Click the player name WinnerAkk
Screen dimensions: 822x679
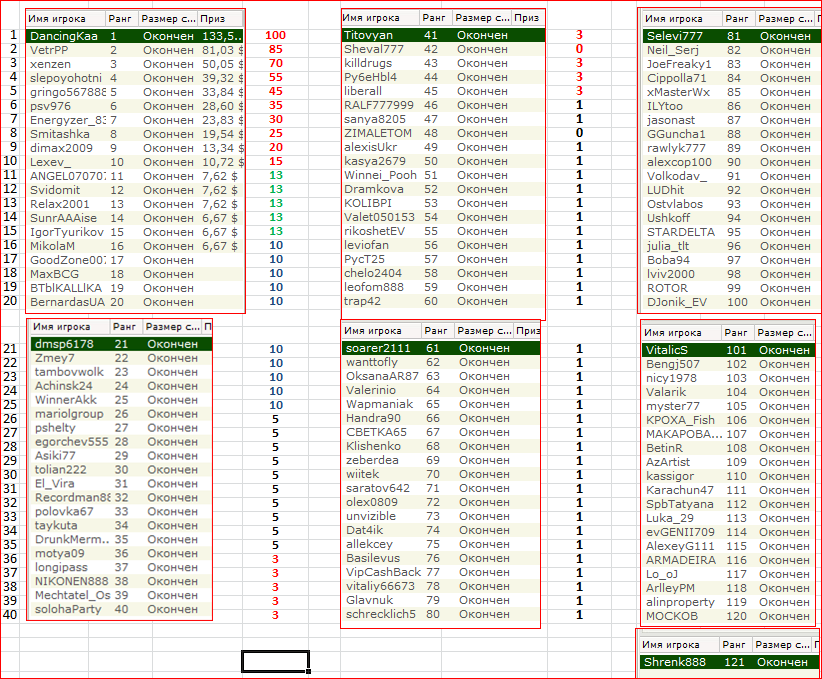(x=66, y=400)
